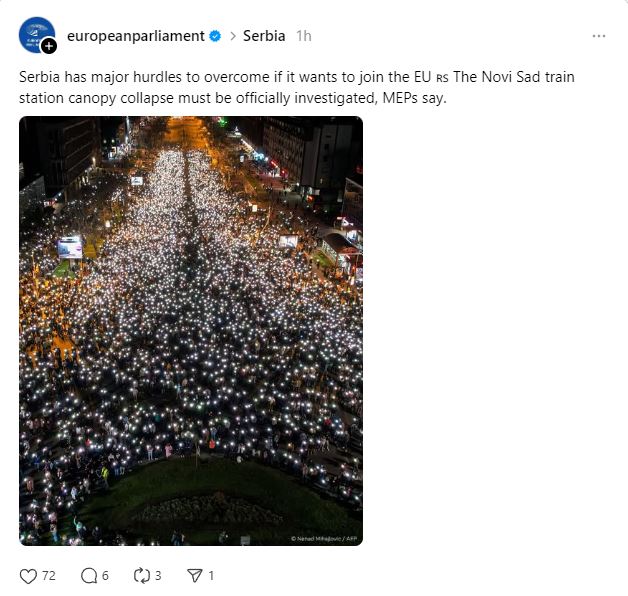Click the RS flag emoji in text
This screenshot has height=596, width=628.
click(x=442, y=78)
